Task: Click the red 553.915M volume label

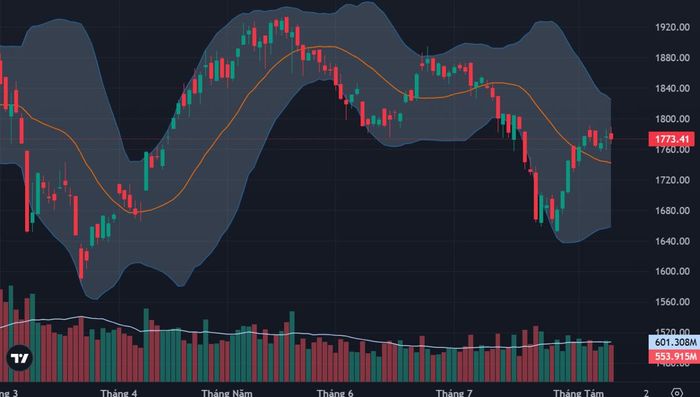Action: click(x=674, y=356)
